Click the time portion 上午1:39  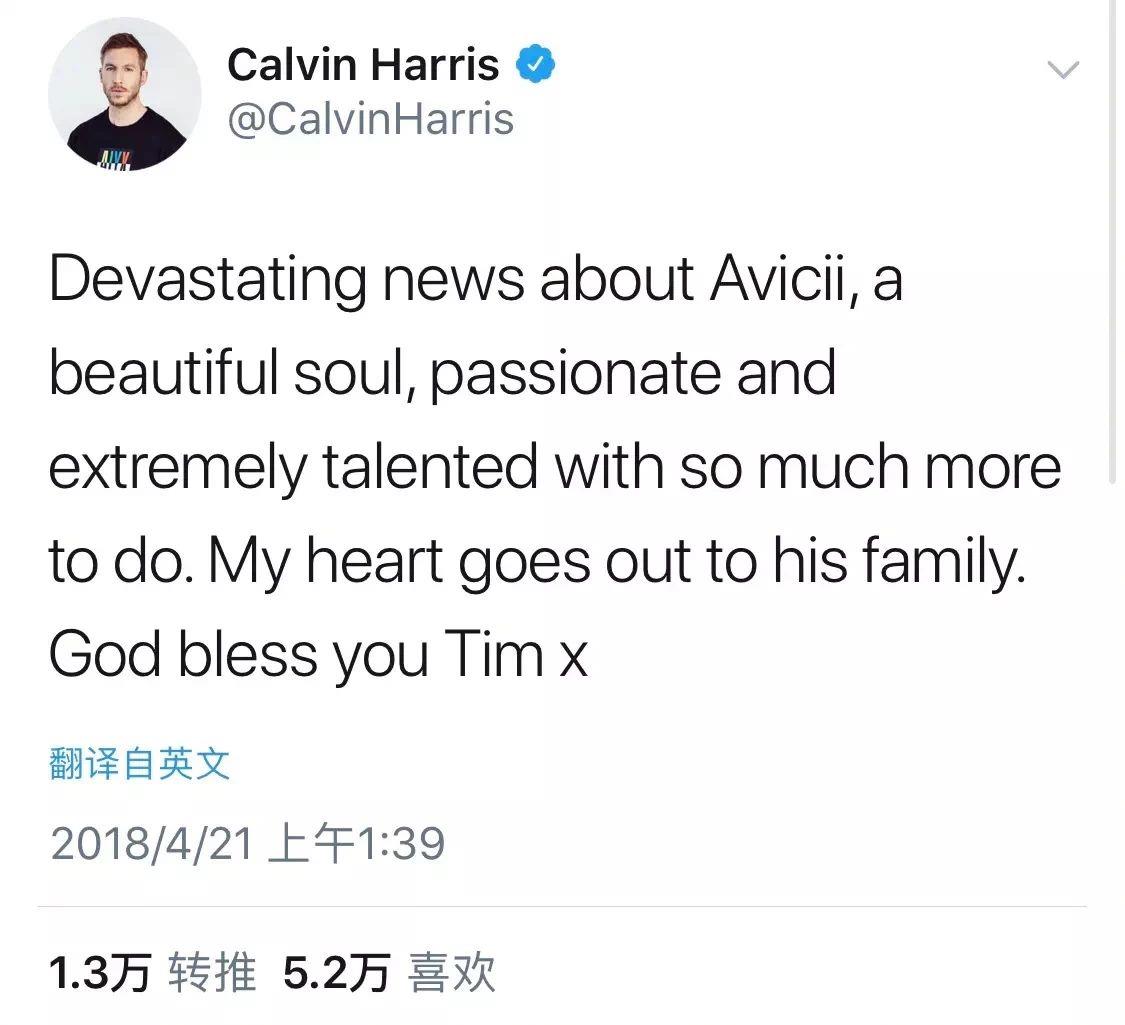(356, 843)
